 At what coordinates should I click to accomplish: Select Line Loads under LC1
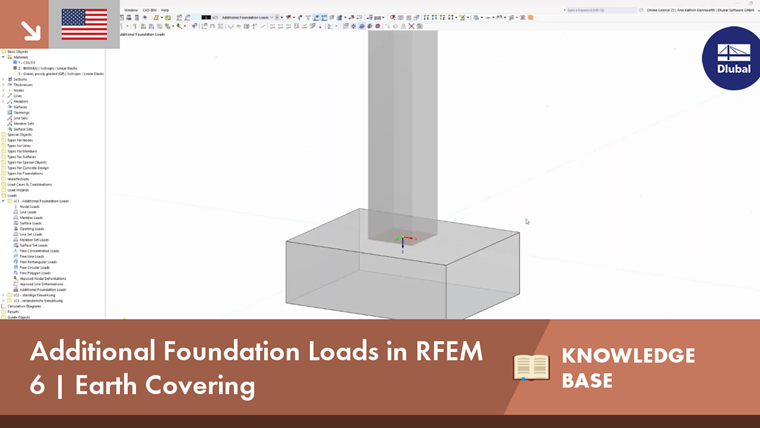(28, 212)
